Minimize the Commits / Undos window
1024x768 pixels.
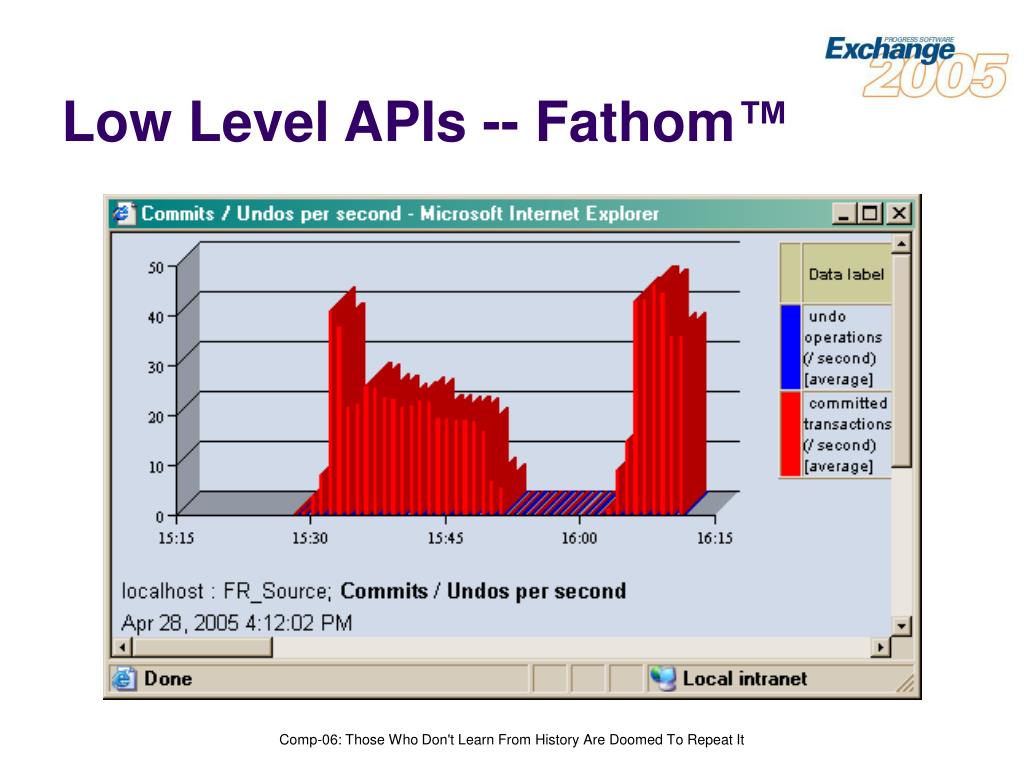pyautogui.click(x=844, y=214)
